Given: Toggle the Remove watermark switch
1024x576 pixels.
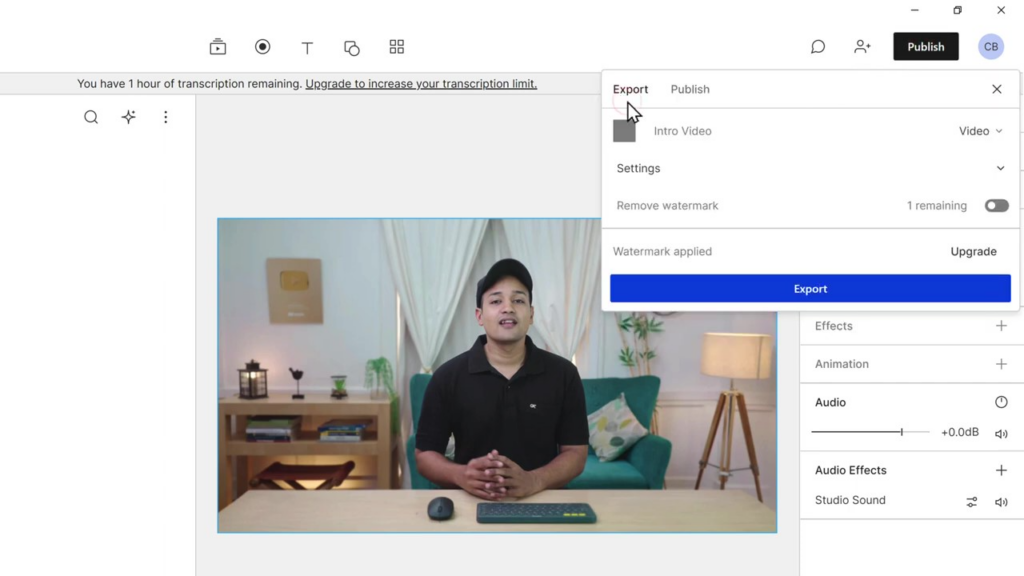Looking at the screenshot, I should point(997,206).
